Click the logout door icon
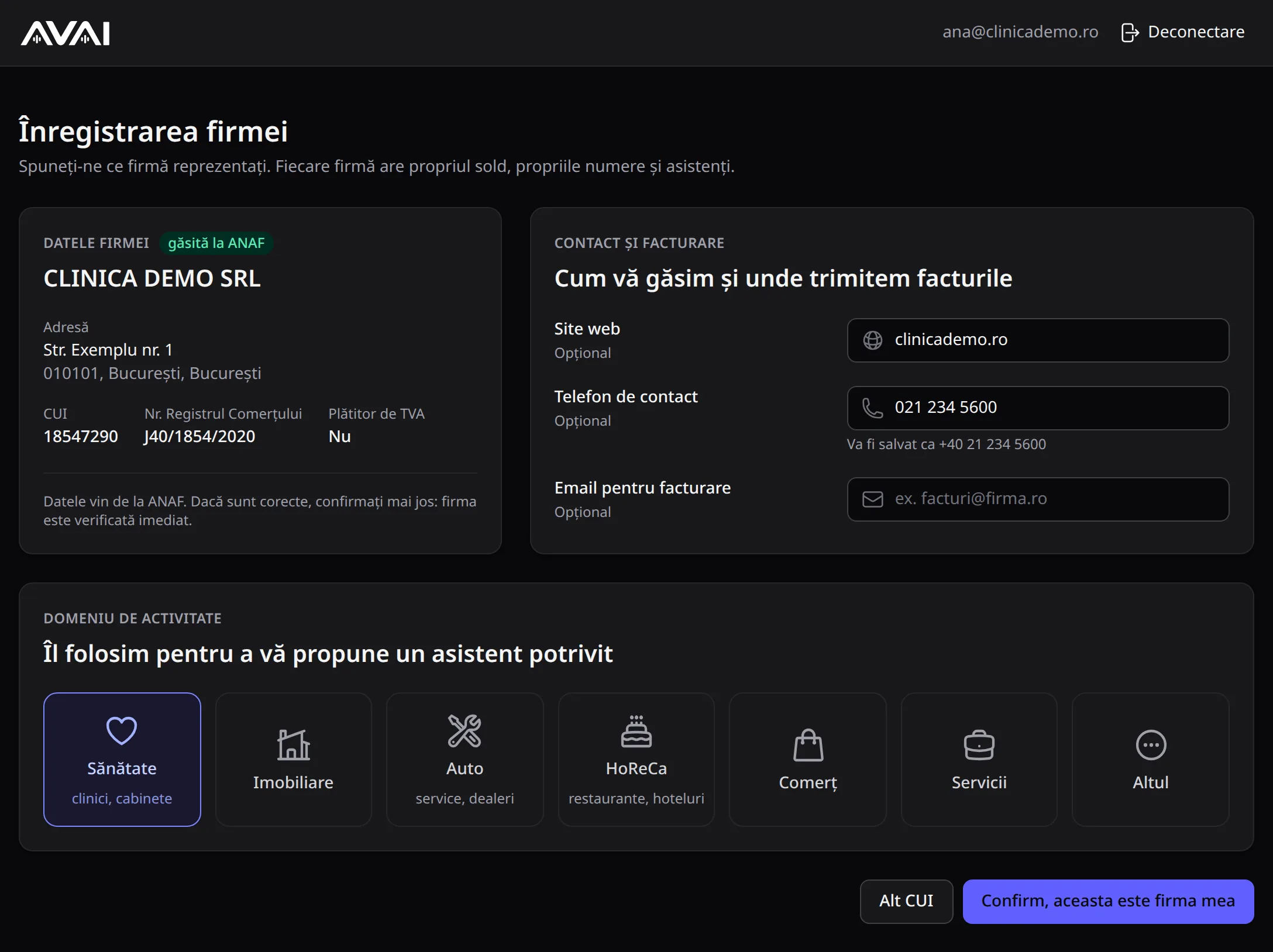 pos(1130,33)
